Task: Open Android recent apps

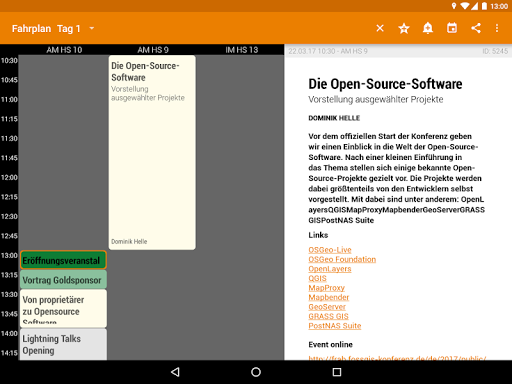Action: pos(337,372)
